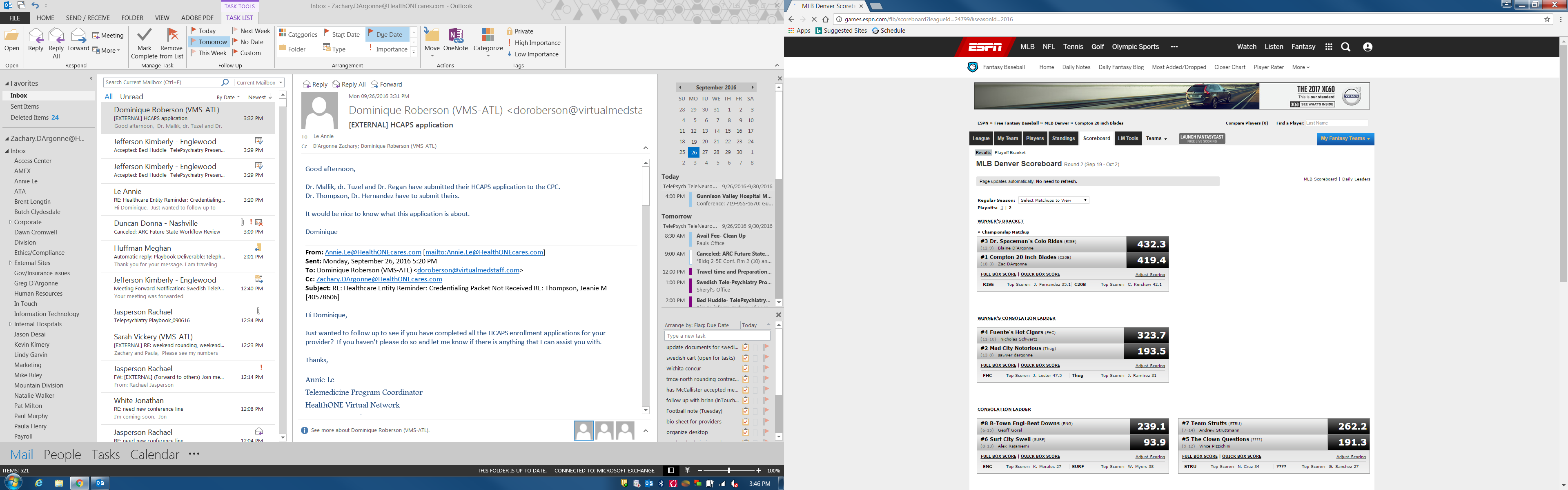This screenshot has width=1568, height=490.
Task: Mark 'Wichita concur' task complete checkbox
Action: point(746,368)
